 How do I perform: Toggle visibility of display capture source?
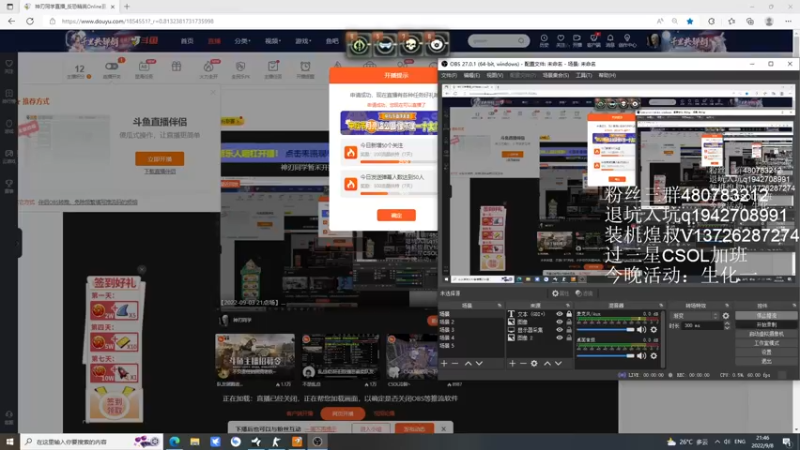559,330
